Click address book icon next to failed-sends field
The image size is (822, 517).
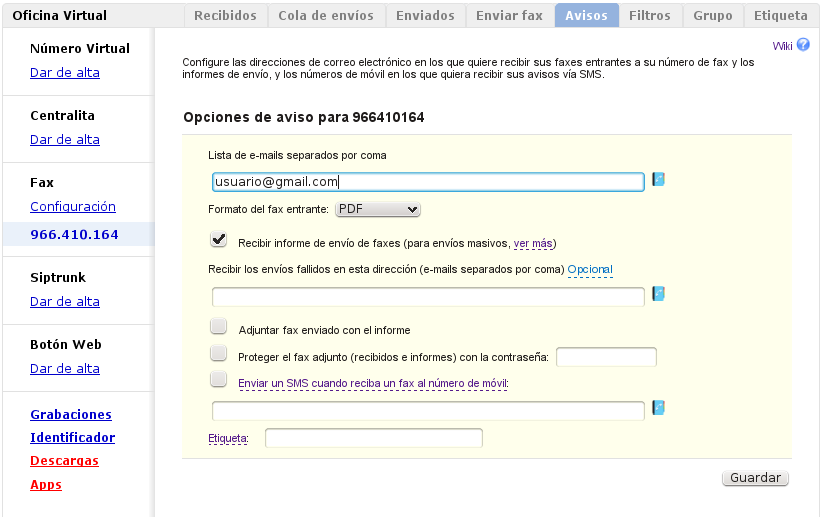(658, 294)
